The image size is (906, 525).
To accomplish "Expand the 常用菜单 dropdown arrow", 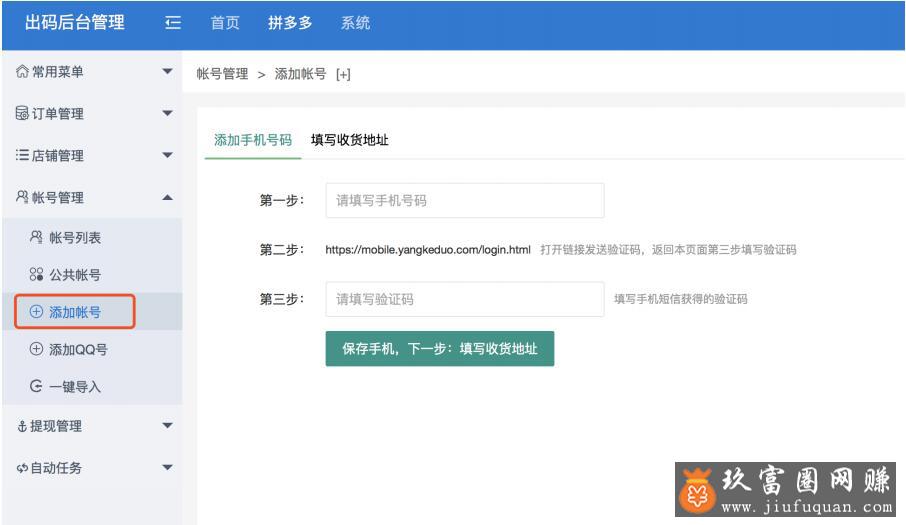I will click(168, 72).
